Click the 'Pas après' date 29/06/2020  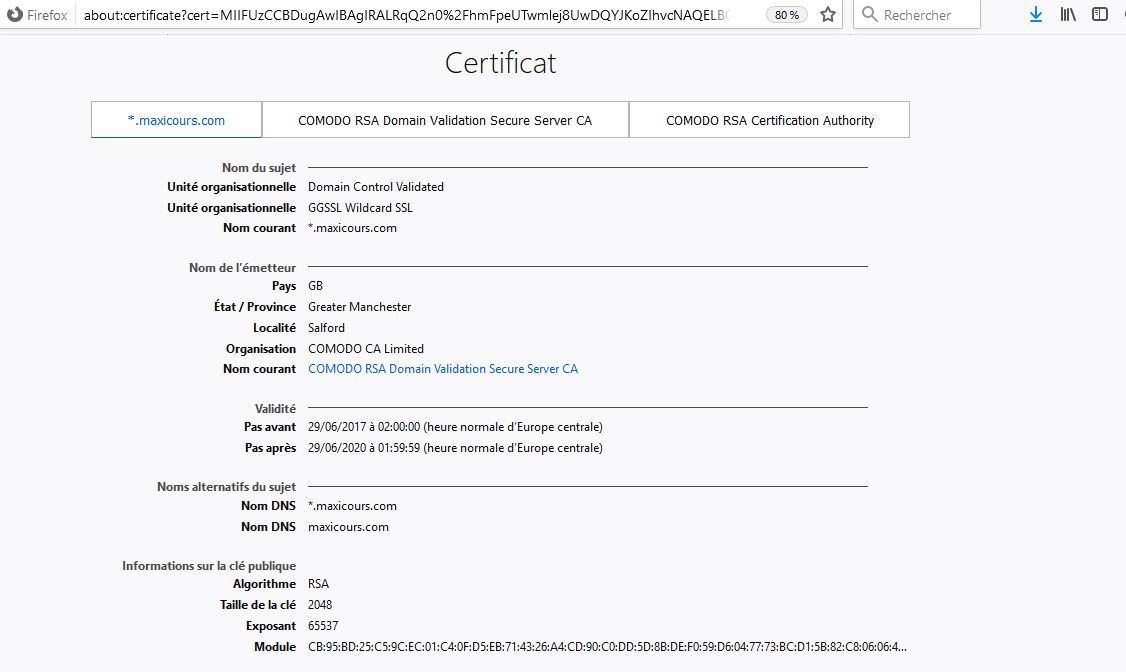tap(455, 448)
